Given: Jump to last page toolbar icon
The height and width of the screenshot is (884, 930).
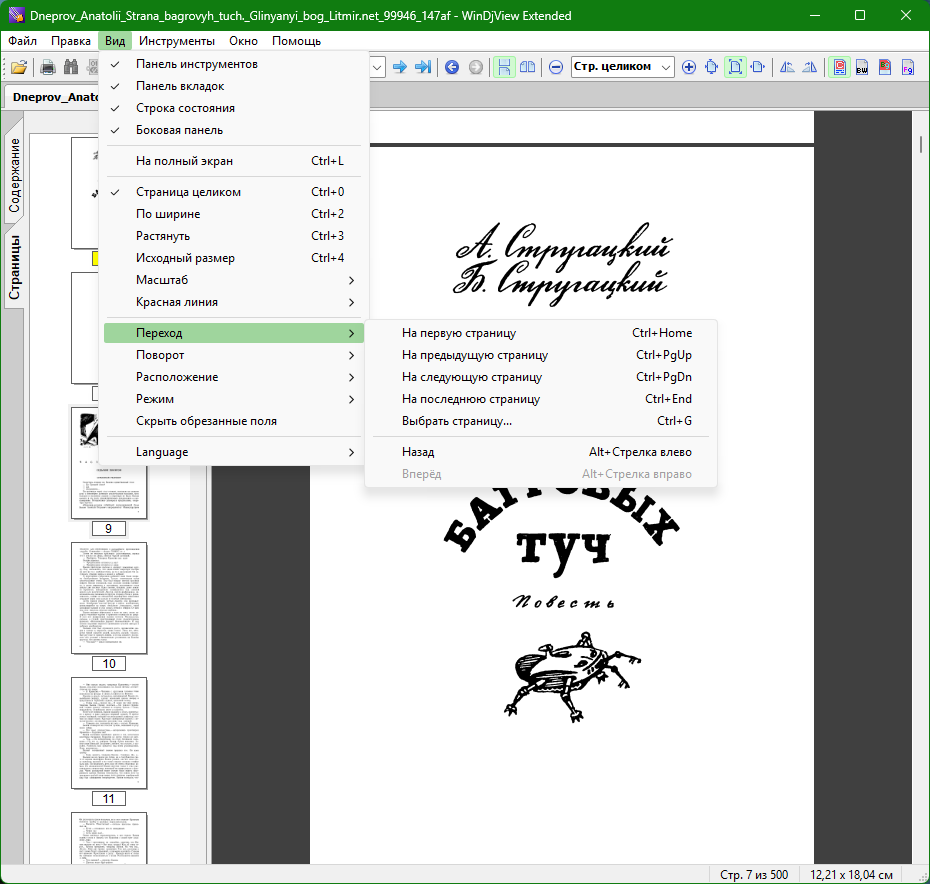Looking at the screenshot, I should (x=423, y=67).
